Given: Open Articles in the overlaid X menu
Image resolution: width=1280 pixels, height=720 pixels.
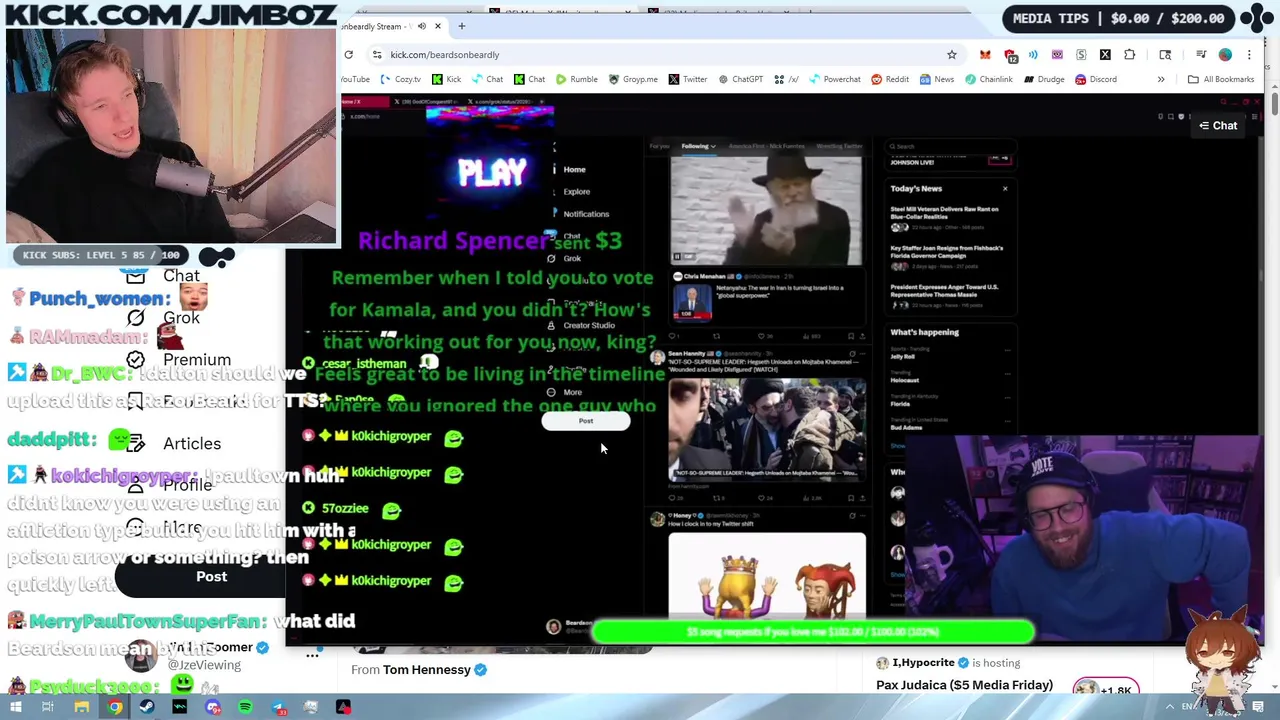Looking at the screenshot, I should coord(176,444).
